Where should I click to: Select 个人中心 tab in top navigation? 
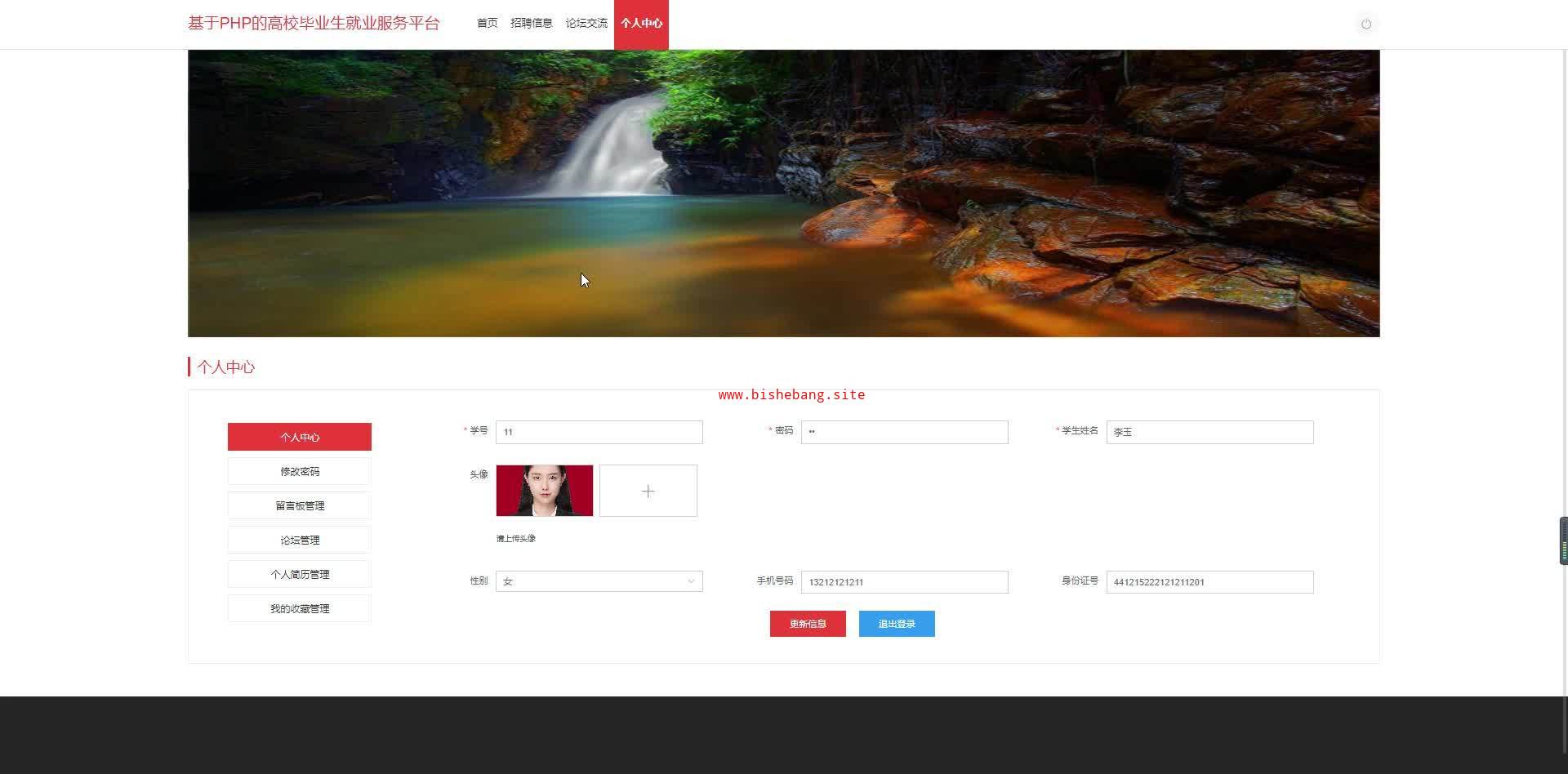(641, 24)
